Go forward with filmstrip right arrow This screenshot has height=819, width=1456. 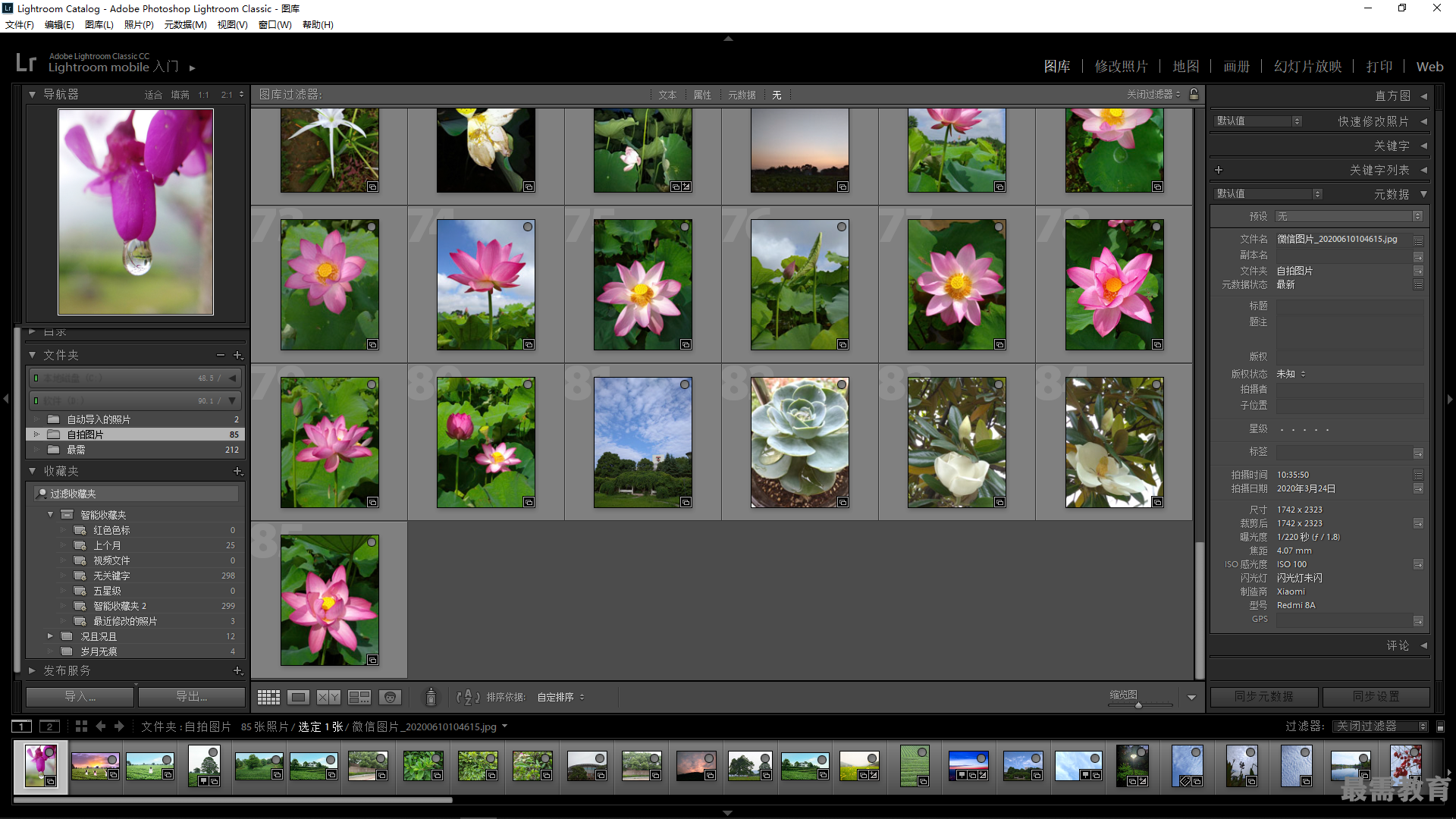point(119,726)
